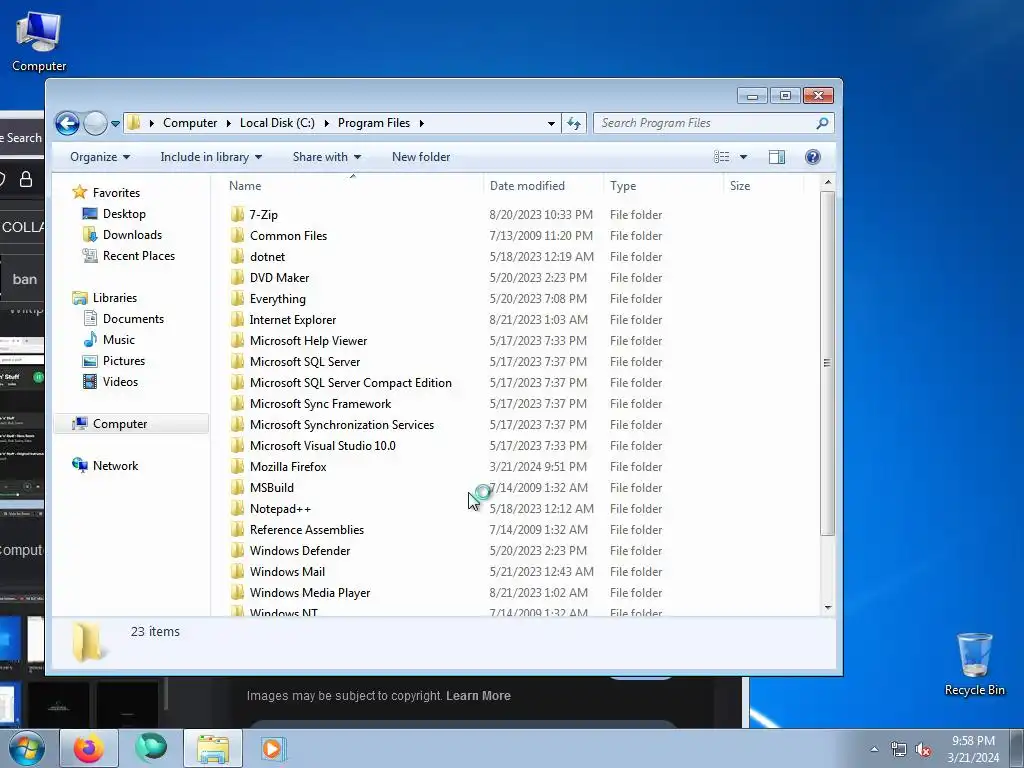The image size is (1024, 768).
Task: Click the scrollbar down arrow in file list
Action: 827,608
